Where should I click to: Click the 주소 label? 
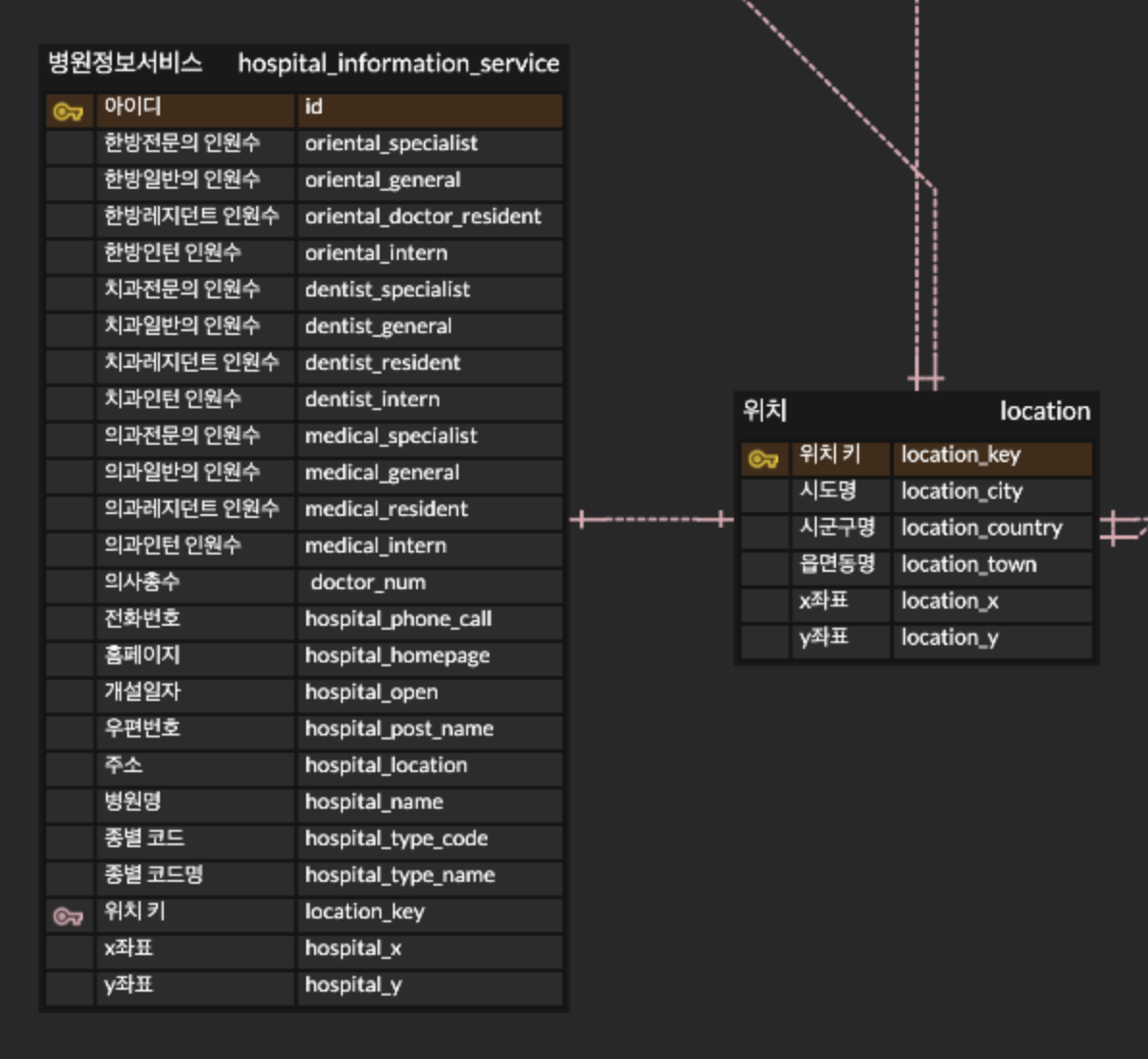[123, 764]
